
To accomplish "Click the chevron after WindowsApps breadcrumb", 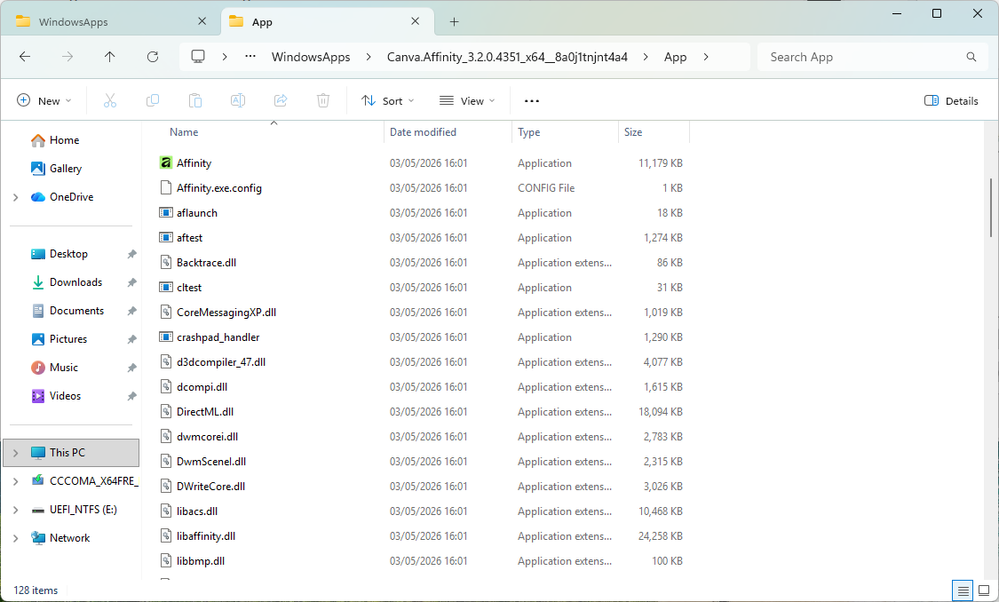I will [368, 57].
